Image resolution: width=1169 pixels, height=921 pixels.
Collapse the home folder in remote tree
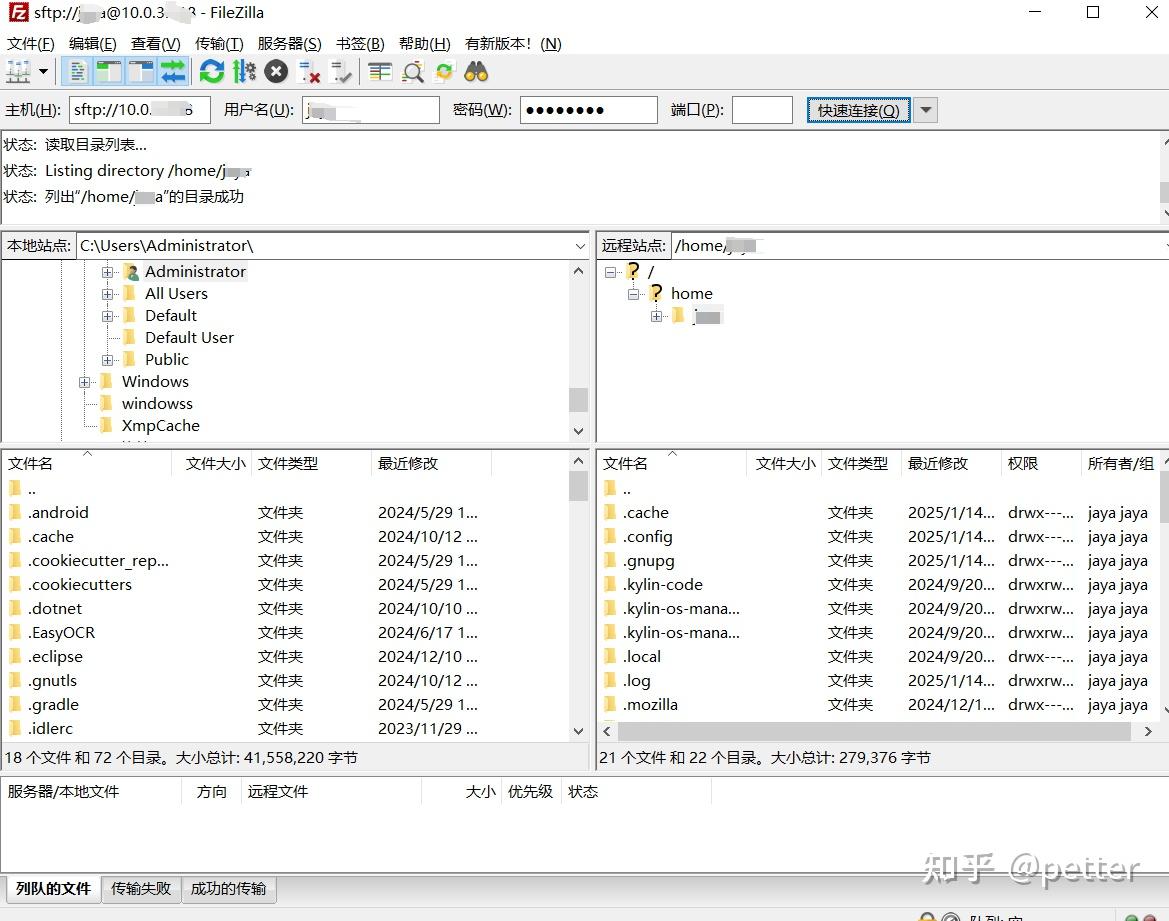[633, 293]
